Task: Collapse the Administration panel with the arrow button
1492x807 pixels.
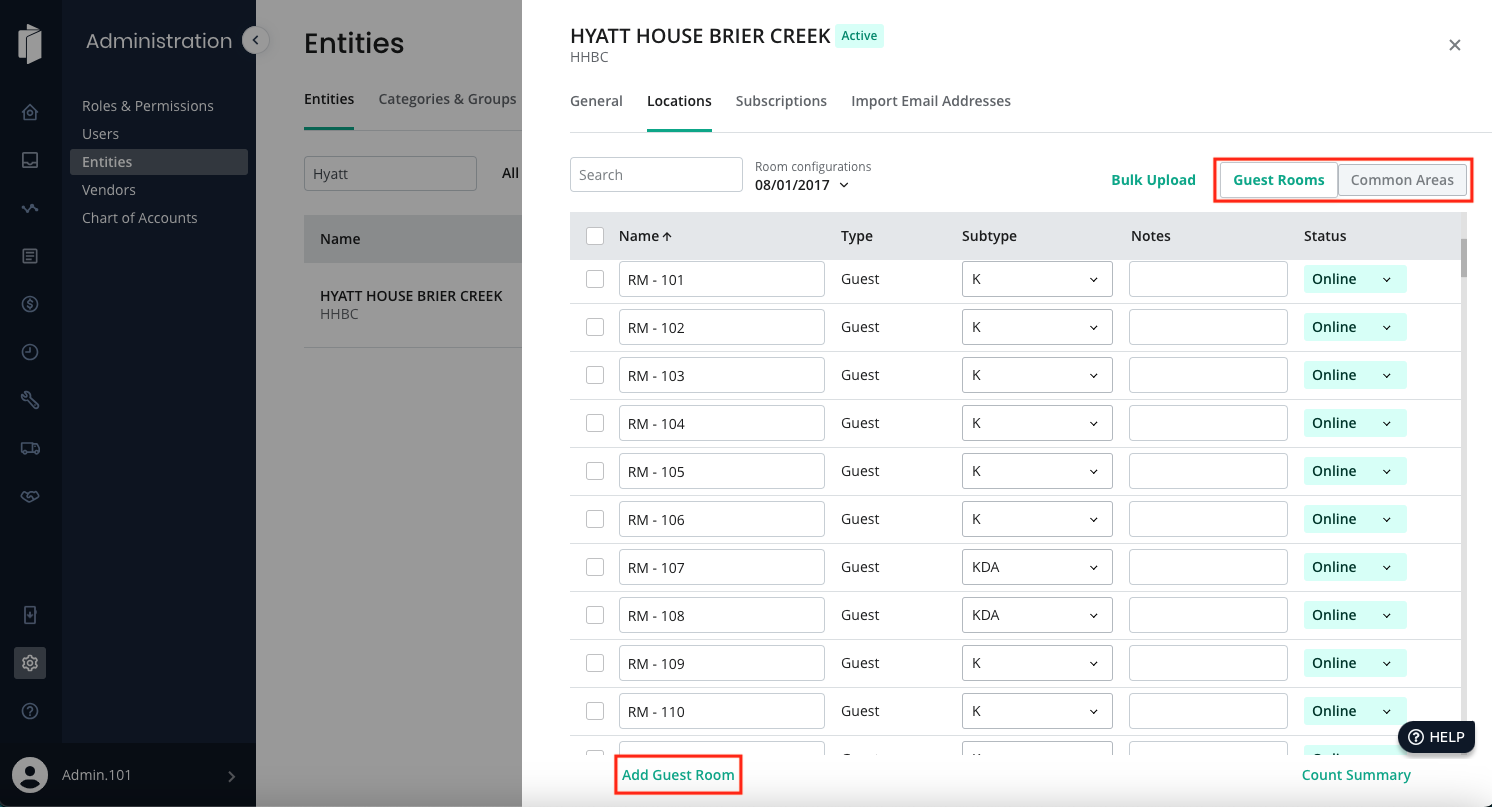Action: (x=256, y=40)
